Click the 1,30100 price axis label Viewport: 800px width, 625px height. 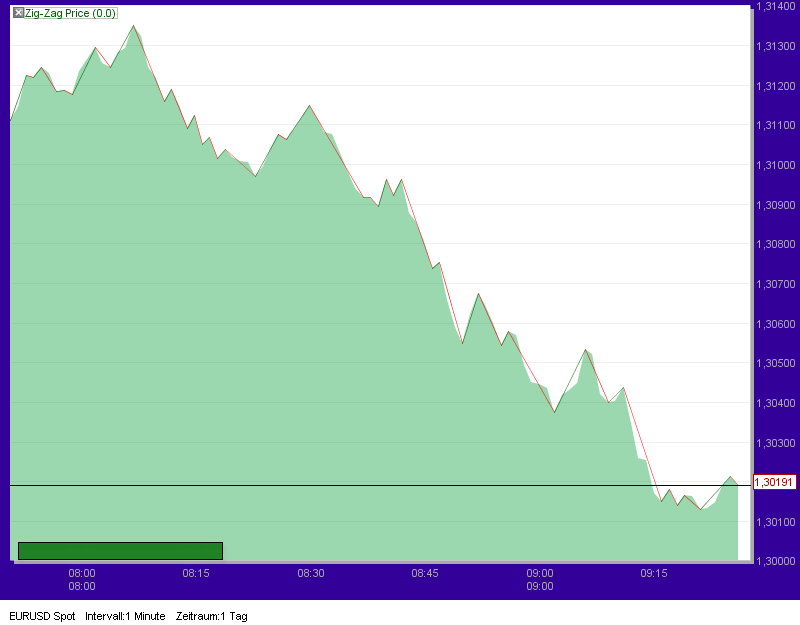tap(776, 522)
